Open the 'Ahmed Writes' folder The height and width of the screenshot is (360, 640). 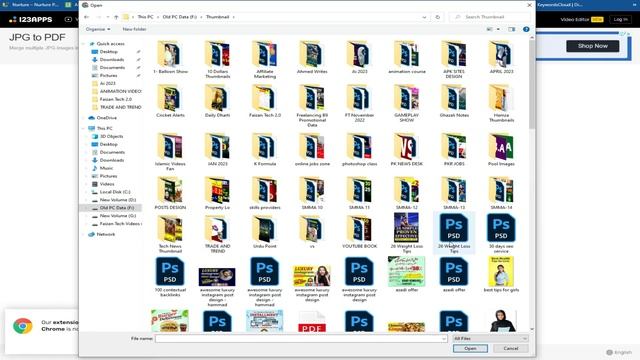(x=312, y=57)
